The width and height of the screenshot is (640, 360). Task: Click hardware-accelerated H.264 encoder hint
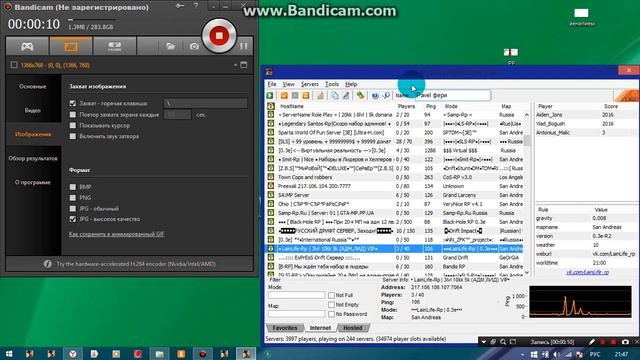pyautogui.click(x=136, y=264)
